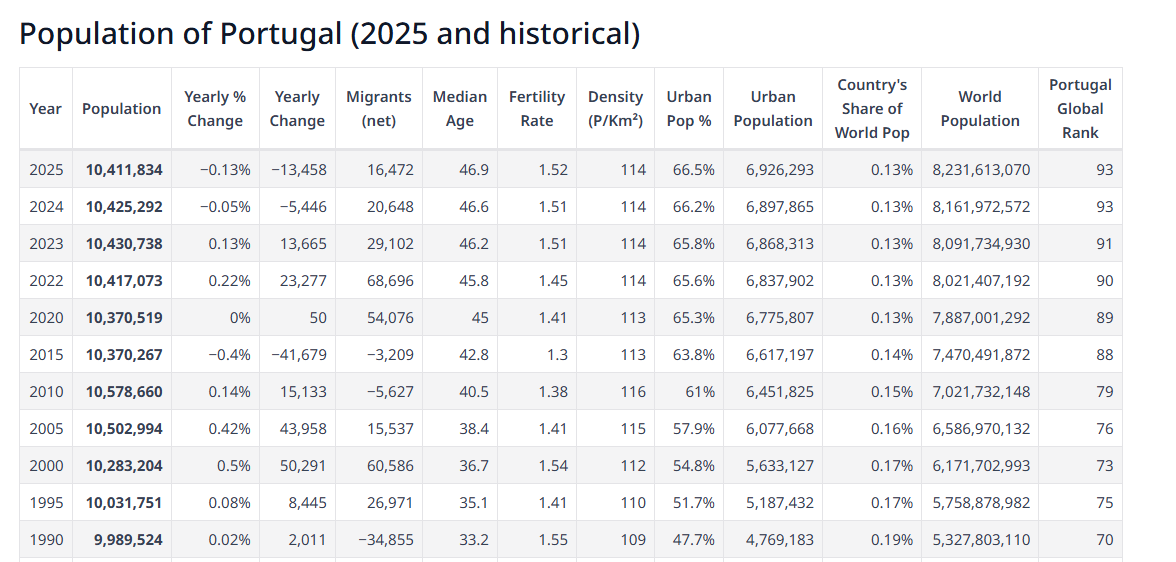Viewport: 1176px width, 562px height.
Task: Click the Fertility Rate column header
Action: coord(537,109)
